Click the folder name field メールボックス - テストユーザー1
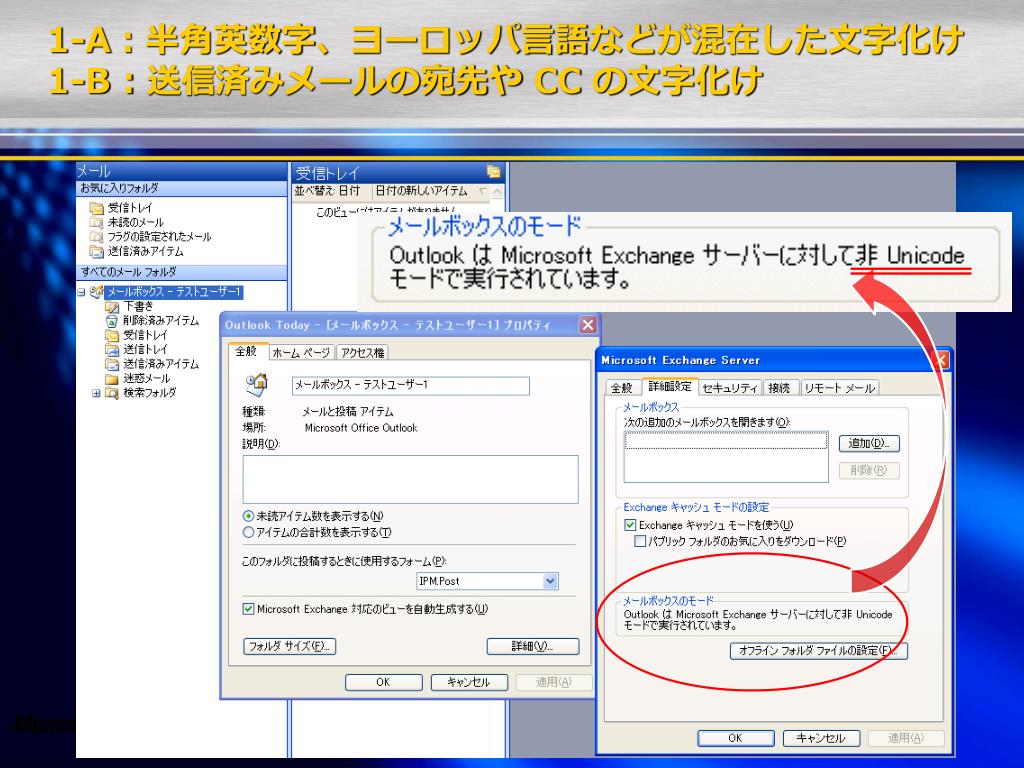 [x=411, y=385]
